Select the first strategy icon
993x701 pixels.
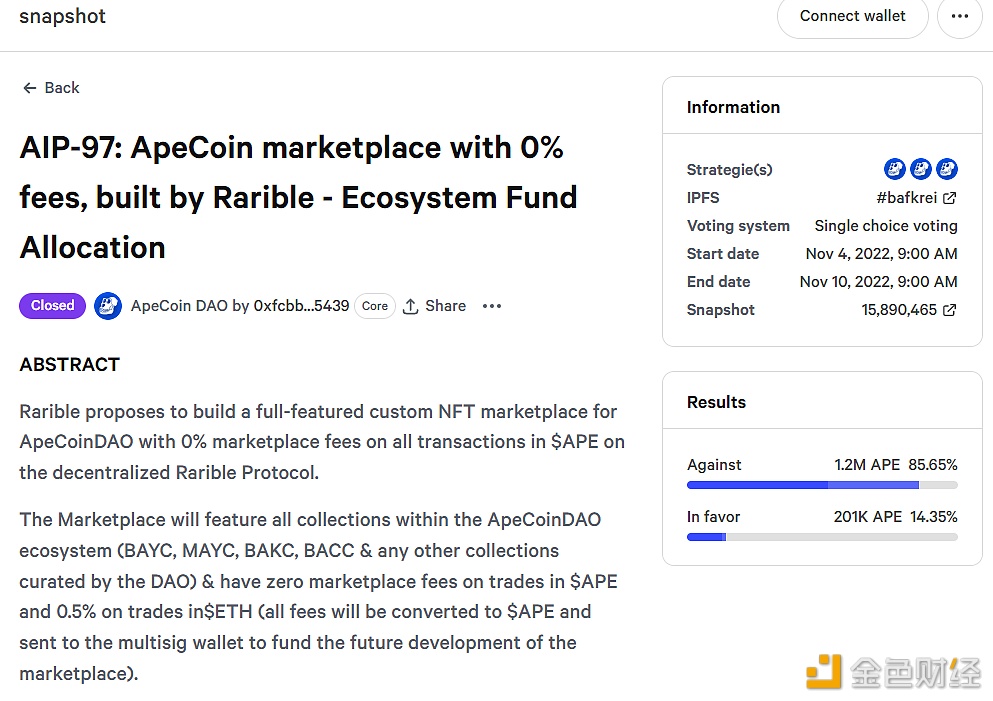(895, 169)
